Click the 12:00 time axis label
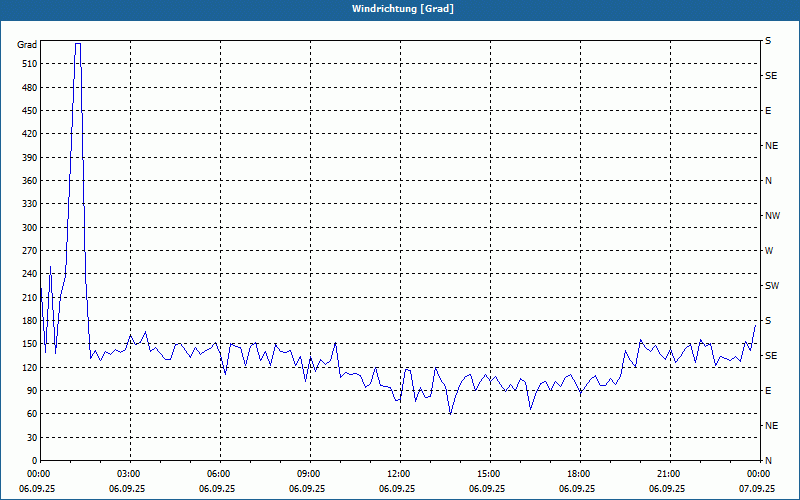Viewport: 800px width, 500px height. pyautogui.click(x=401, y=473)
